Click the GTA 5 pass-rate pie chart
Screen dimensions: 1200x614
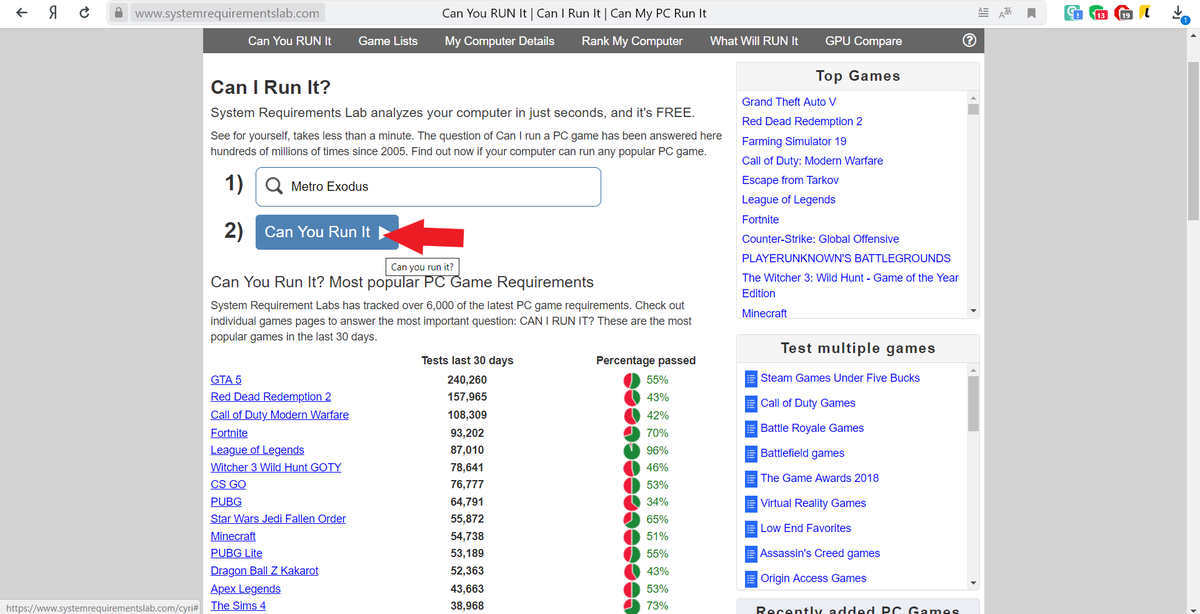[x=632, y=380]
